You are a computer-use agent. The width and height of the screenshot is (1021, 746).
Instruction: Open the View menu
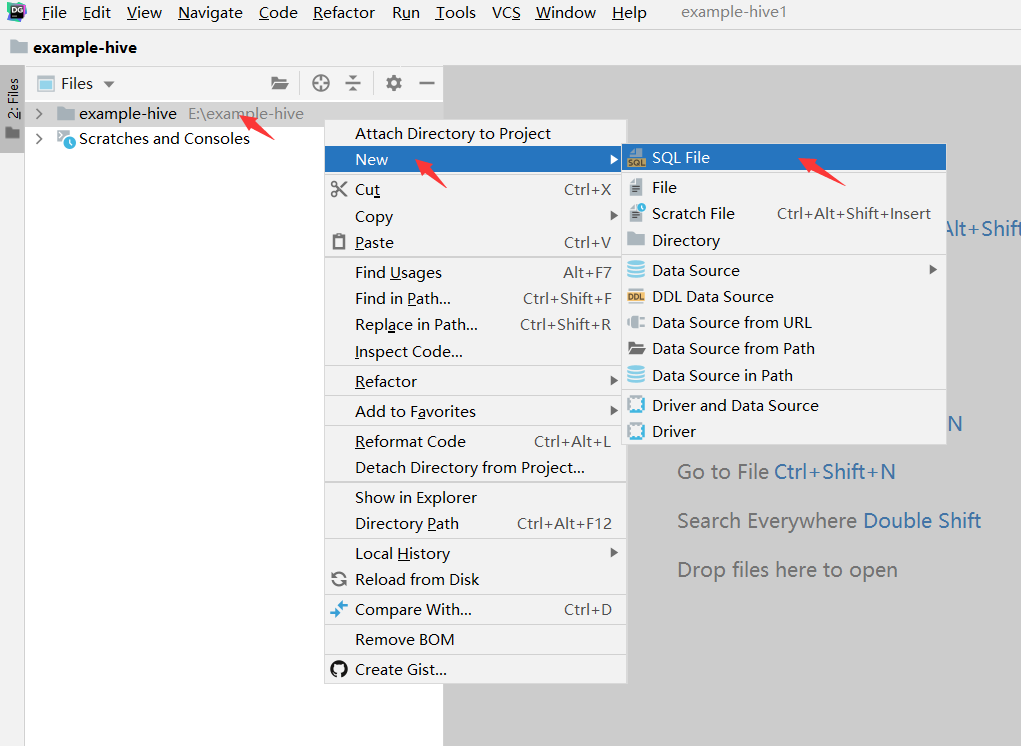tap(144, 12)
